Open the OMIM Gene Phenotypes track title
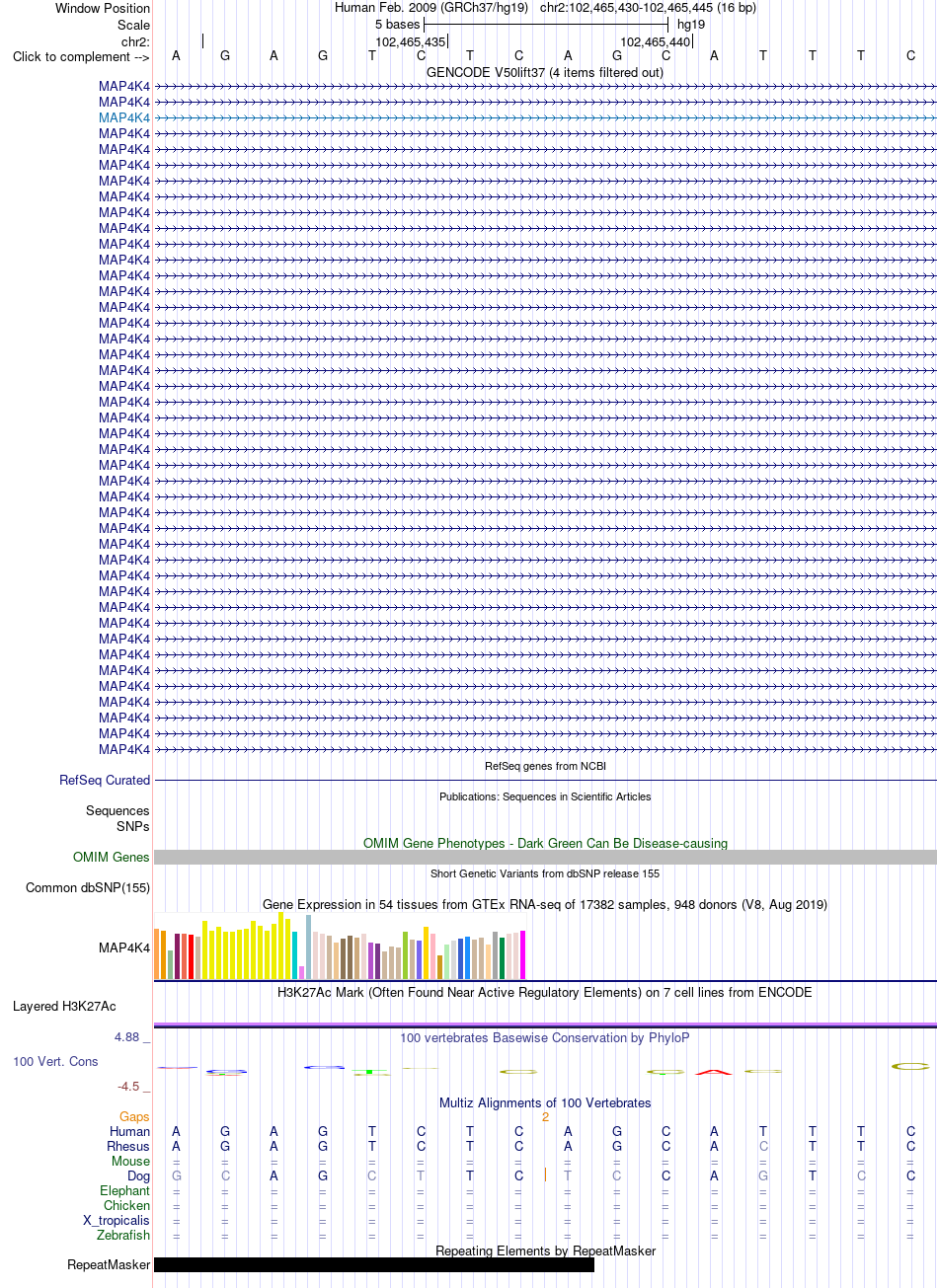938x1288 pixels. click(545, 843)
